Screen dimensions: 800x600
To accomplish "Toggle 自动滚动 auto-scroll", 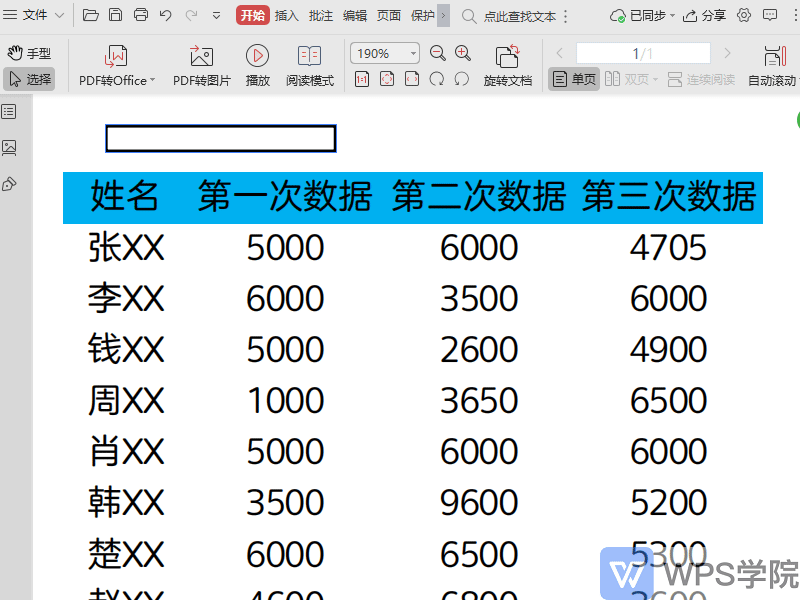I will 770,68.
